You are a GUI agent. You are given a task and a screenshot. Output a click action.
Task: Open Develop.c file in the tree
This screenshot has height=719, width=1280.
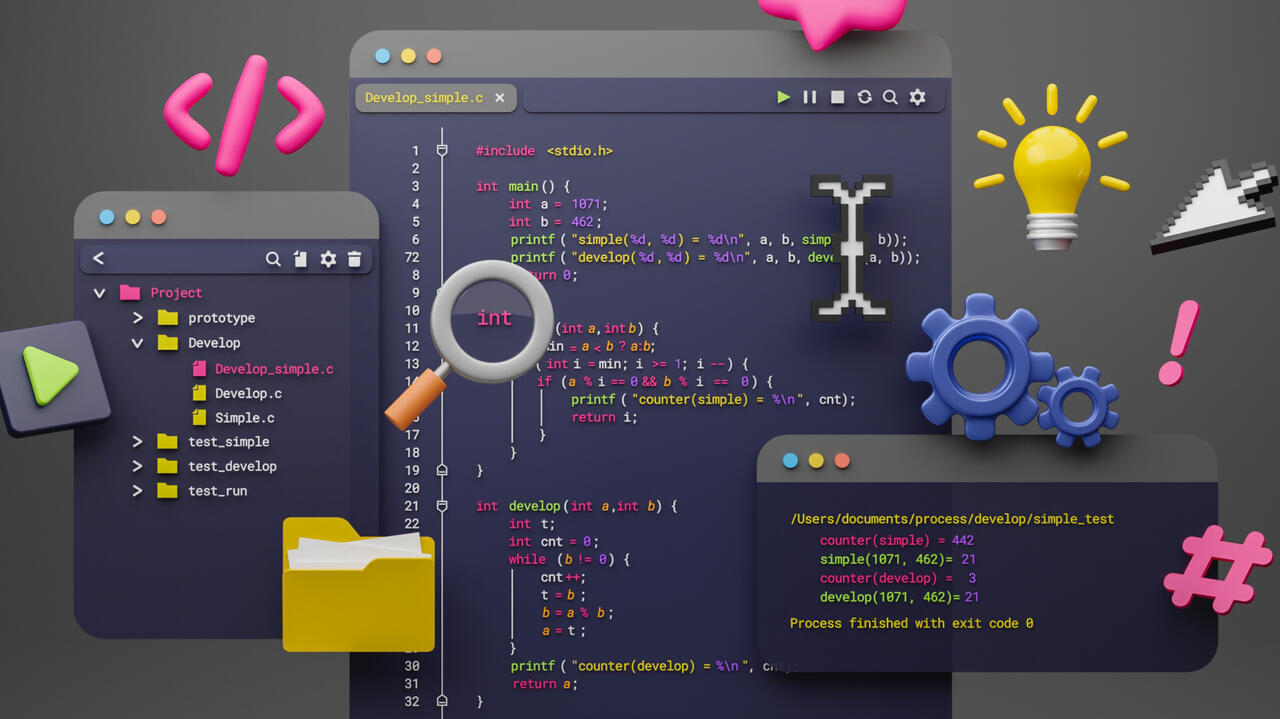coord(248,394)
